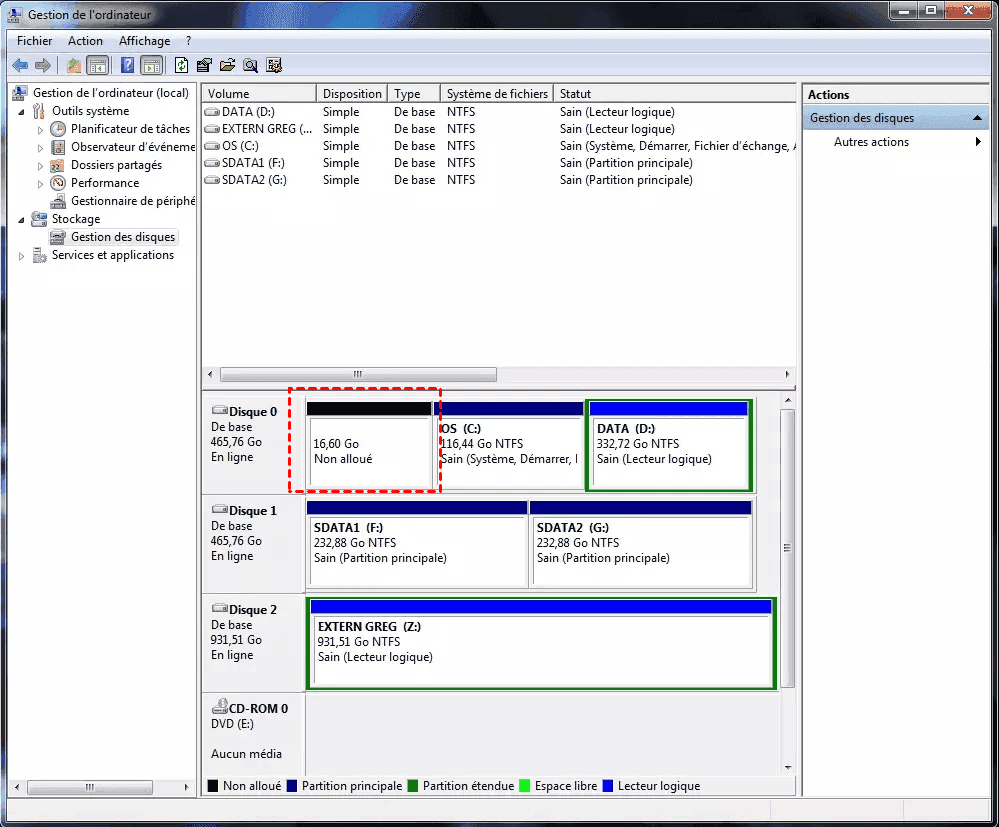Click the volume list horizontal scrollbar thumb
Screen dimensions: 999x827
(358, 375)
